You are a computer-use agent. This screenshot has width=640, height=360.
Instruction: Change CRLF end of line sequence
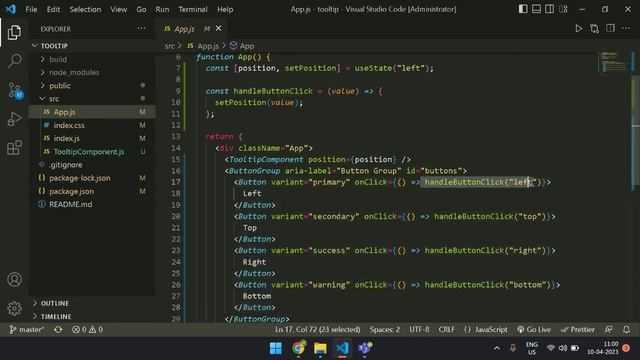[x=447, y=329]
